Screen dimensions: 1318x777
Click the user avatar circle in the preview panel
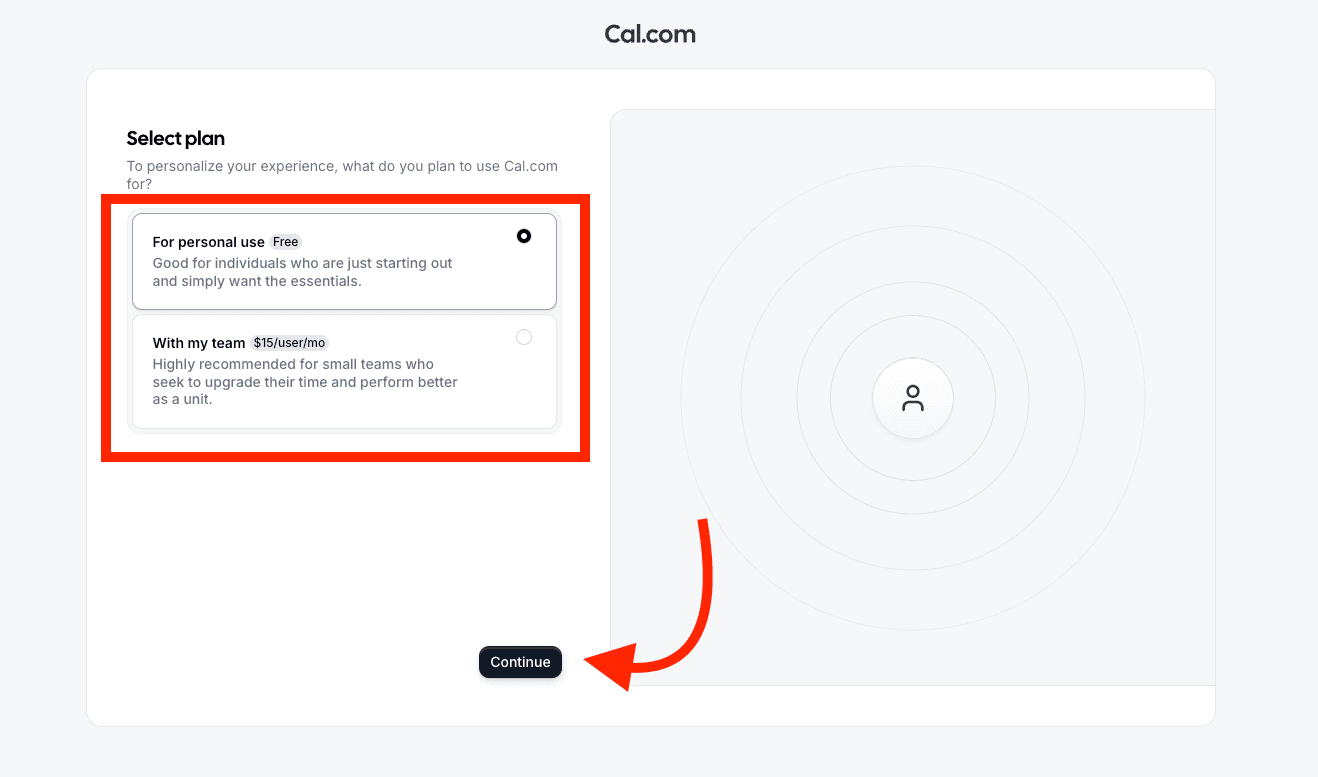click(912, 397)
